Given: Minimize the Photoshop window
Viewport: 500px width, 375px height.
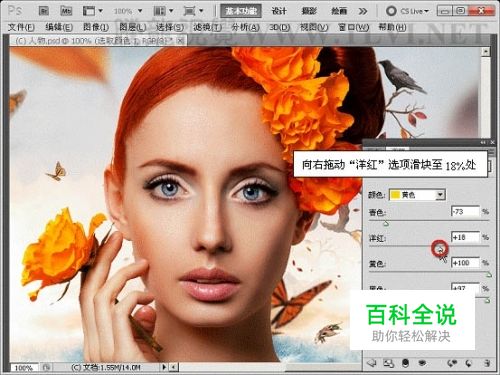Looking at the screenshot, I should pyautogui.click(x=444, y=11).
